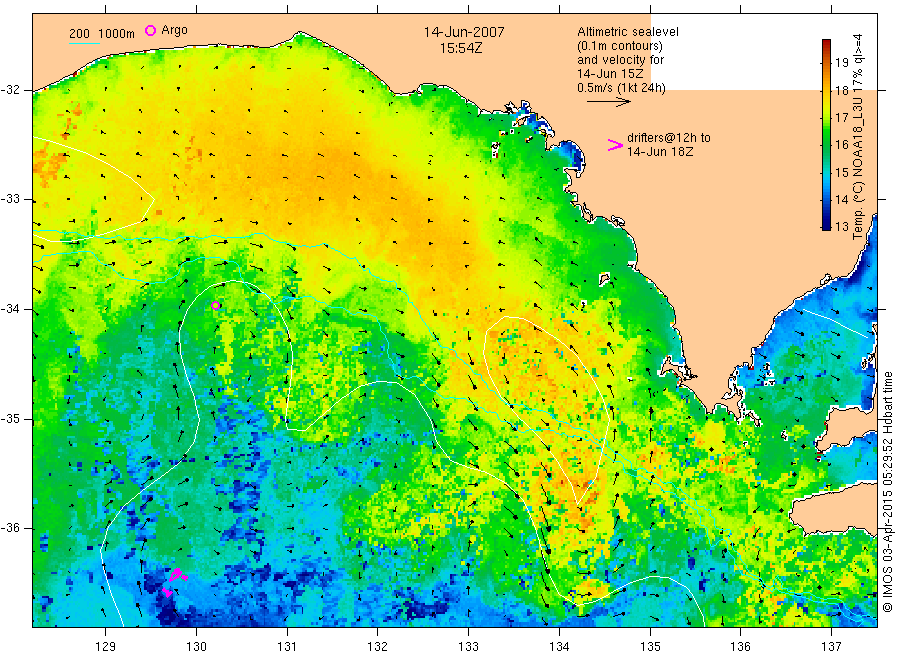
Task: Click the longitude label '130'
Action: 196,646
